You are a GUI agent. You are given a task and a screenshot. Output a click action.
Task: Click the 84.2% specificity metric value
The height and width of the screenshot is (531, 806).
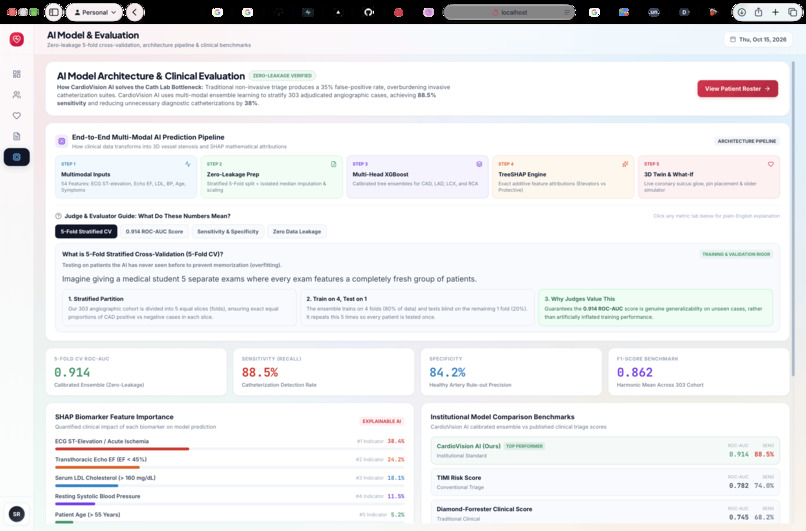[447, 372]
